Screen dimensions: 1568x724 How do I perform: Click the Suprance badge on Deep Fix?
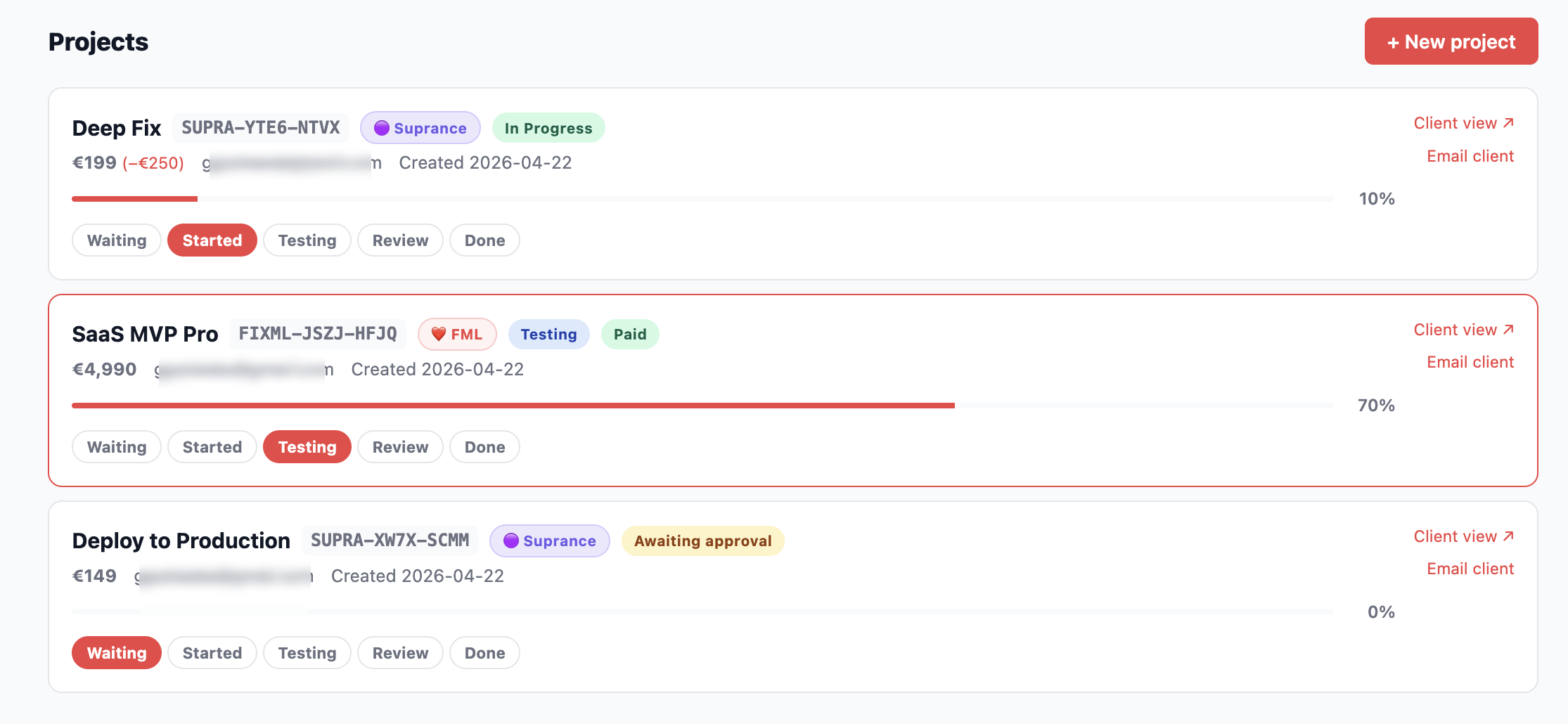(x=420, y=128)
